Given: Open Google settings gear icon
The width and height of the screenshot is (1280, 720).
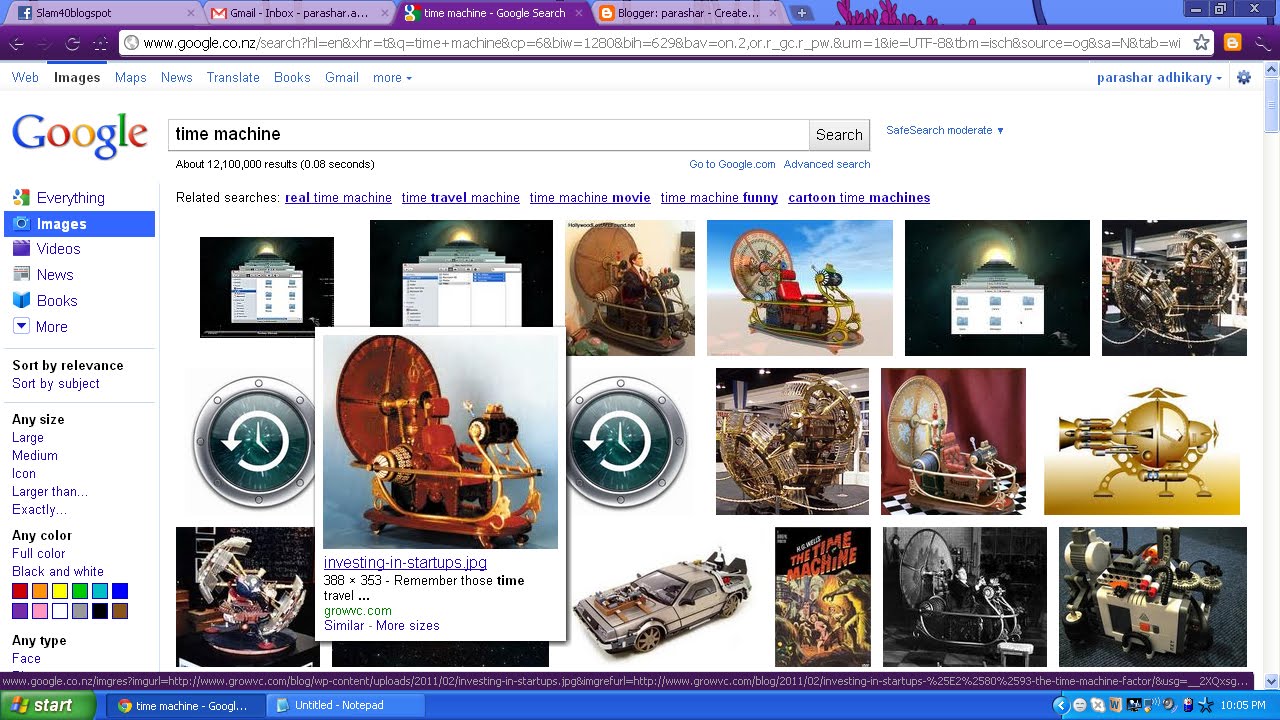Looking at the screenshot, I should 1244,78.
